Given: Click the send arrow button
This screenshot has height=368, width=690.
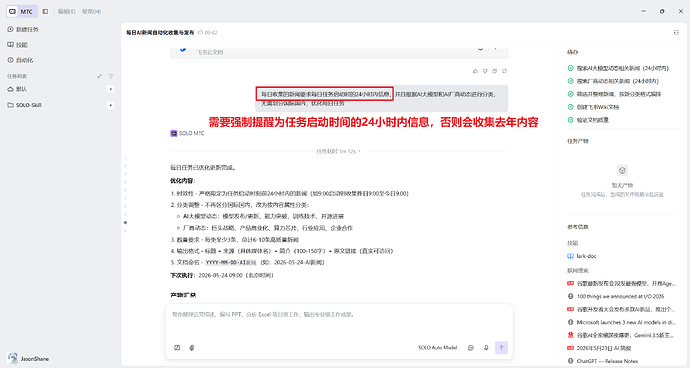Looking at the screenshot, I should pyautogui.click(x=501, y=348).
